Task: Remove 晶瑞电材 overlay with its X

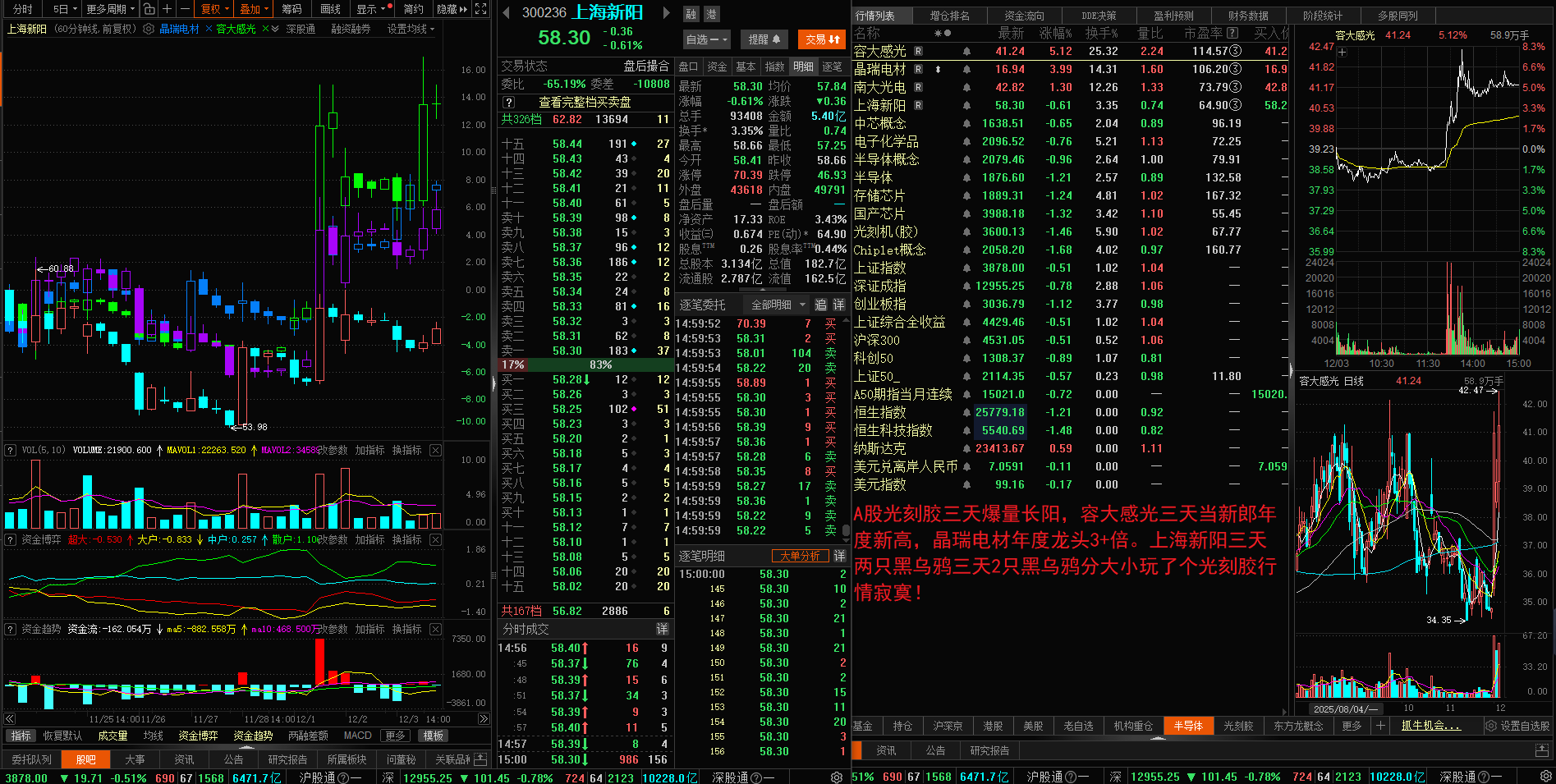Action: [209, 29]
